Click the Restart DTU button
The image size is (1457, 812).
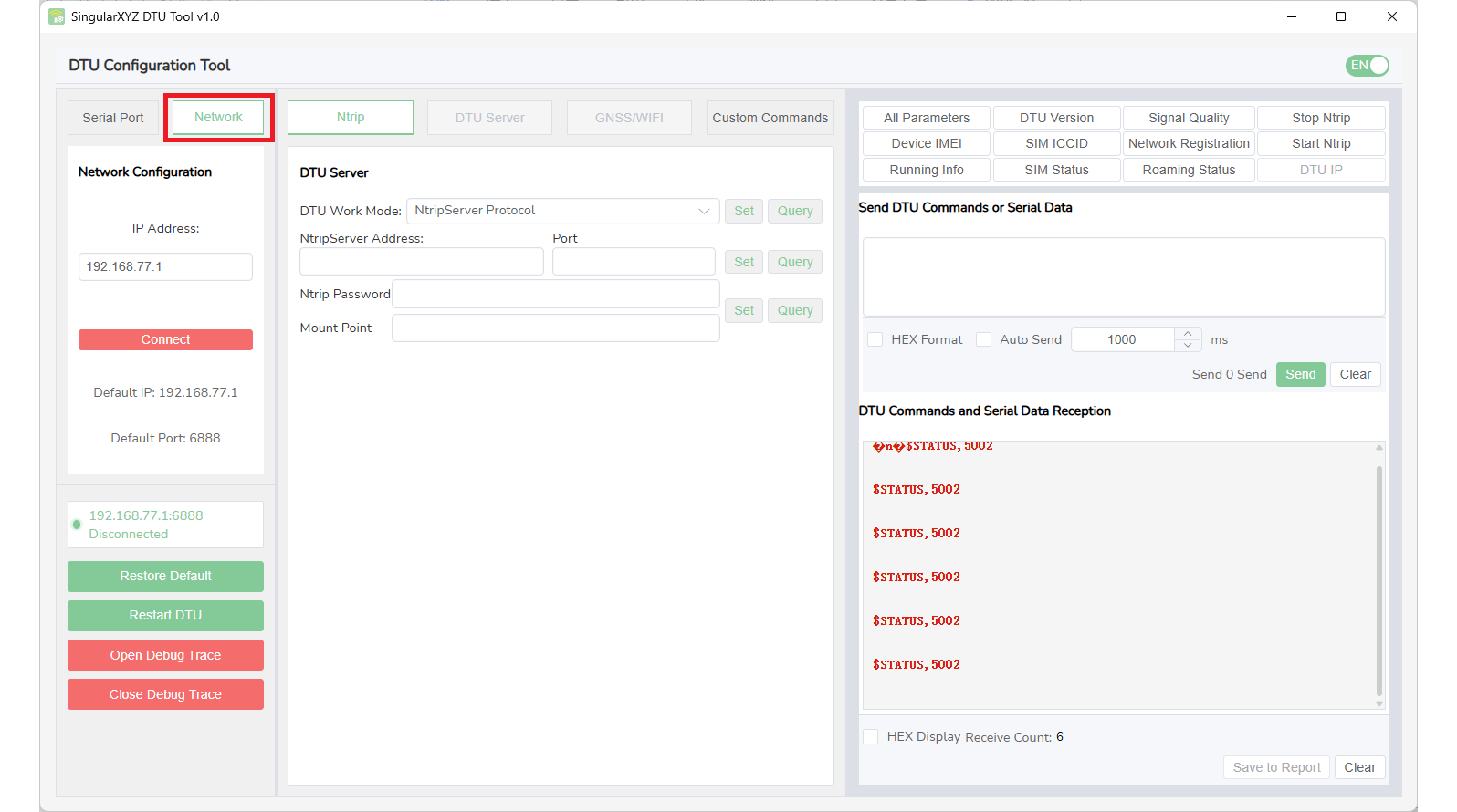coord(165,616)
